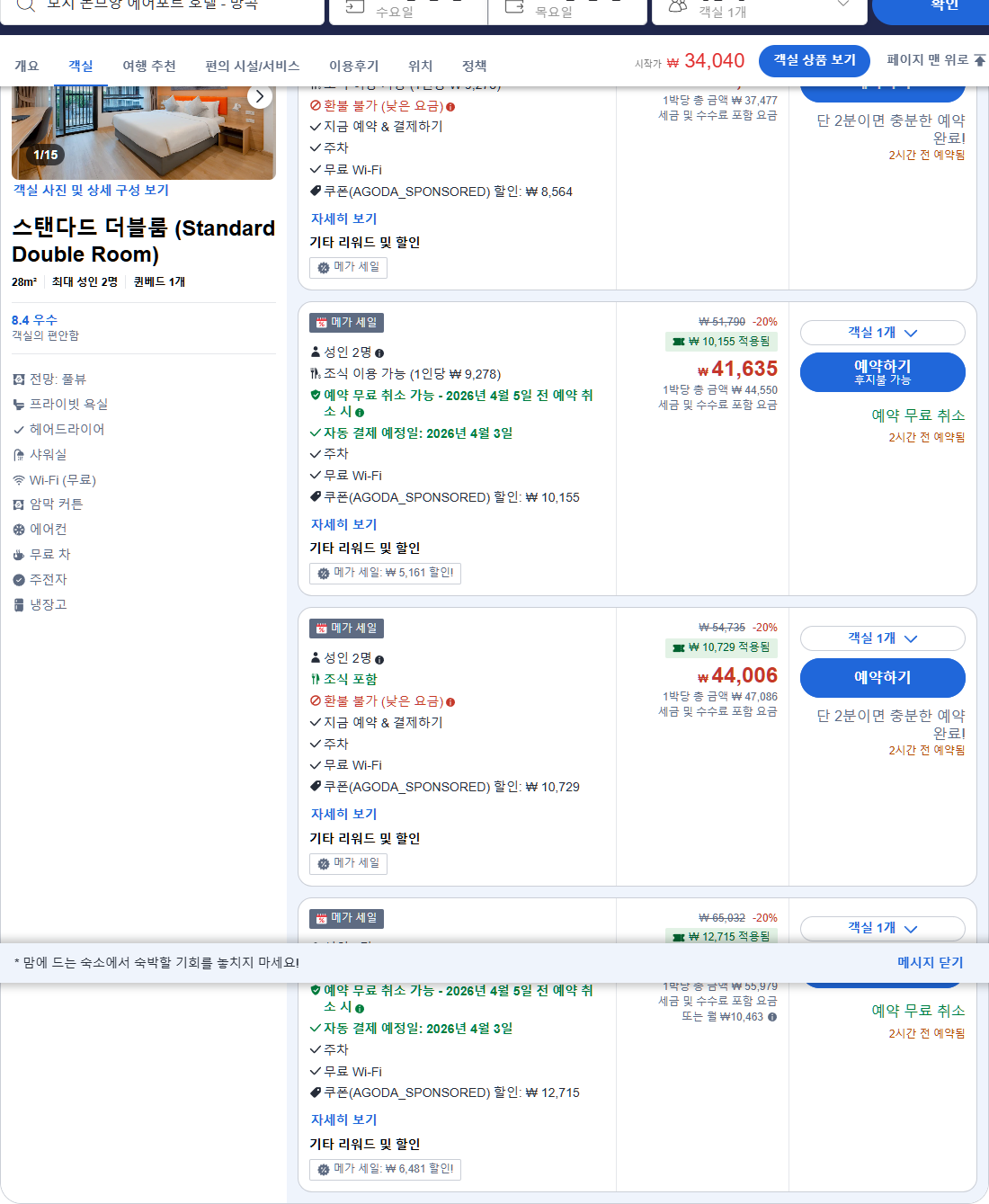Screen dimensions: 989x1204
Task: Click the 냉장고 amenity icon
Action: click(x=18, y=604)
